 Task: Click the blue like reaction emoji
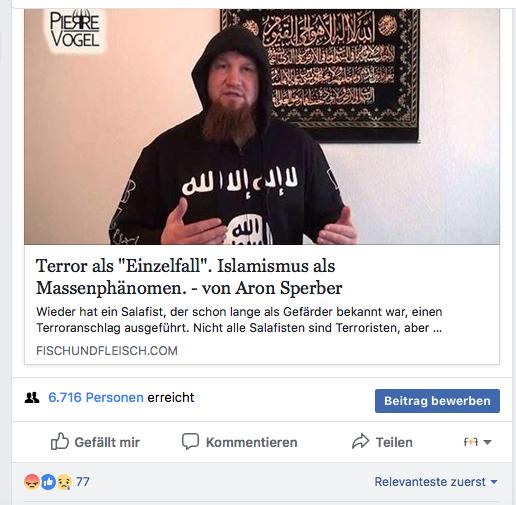[48, 482]
